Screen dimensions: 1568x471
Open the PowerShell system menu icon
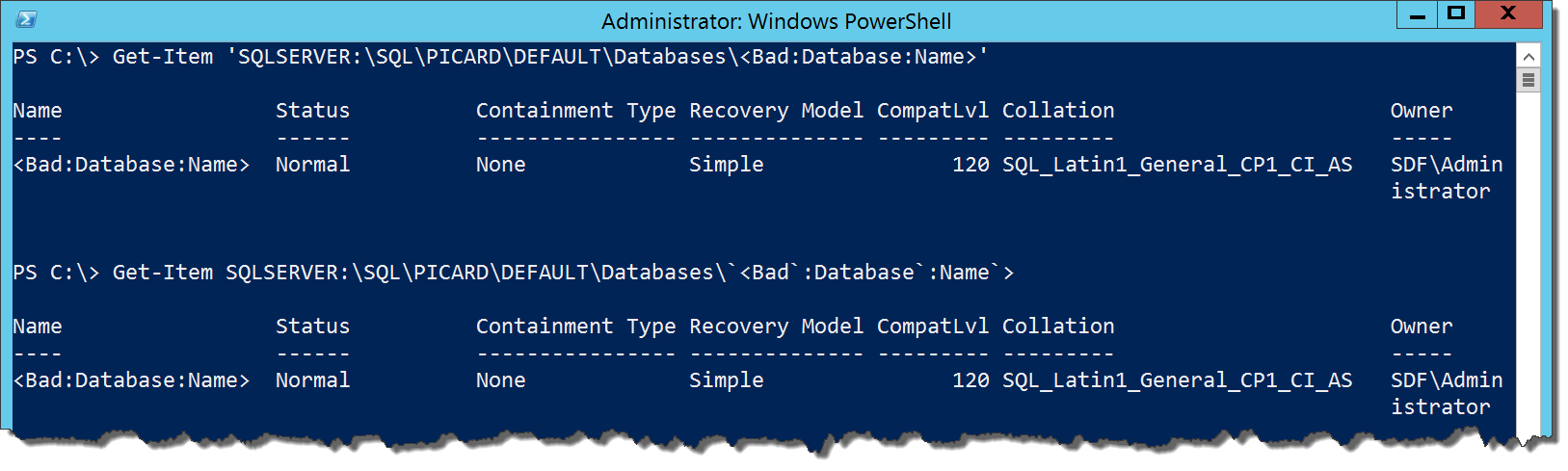coord(27,19)
